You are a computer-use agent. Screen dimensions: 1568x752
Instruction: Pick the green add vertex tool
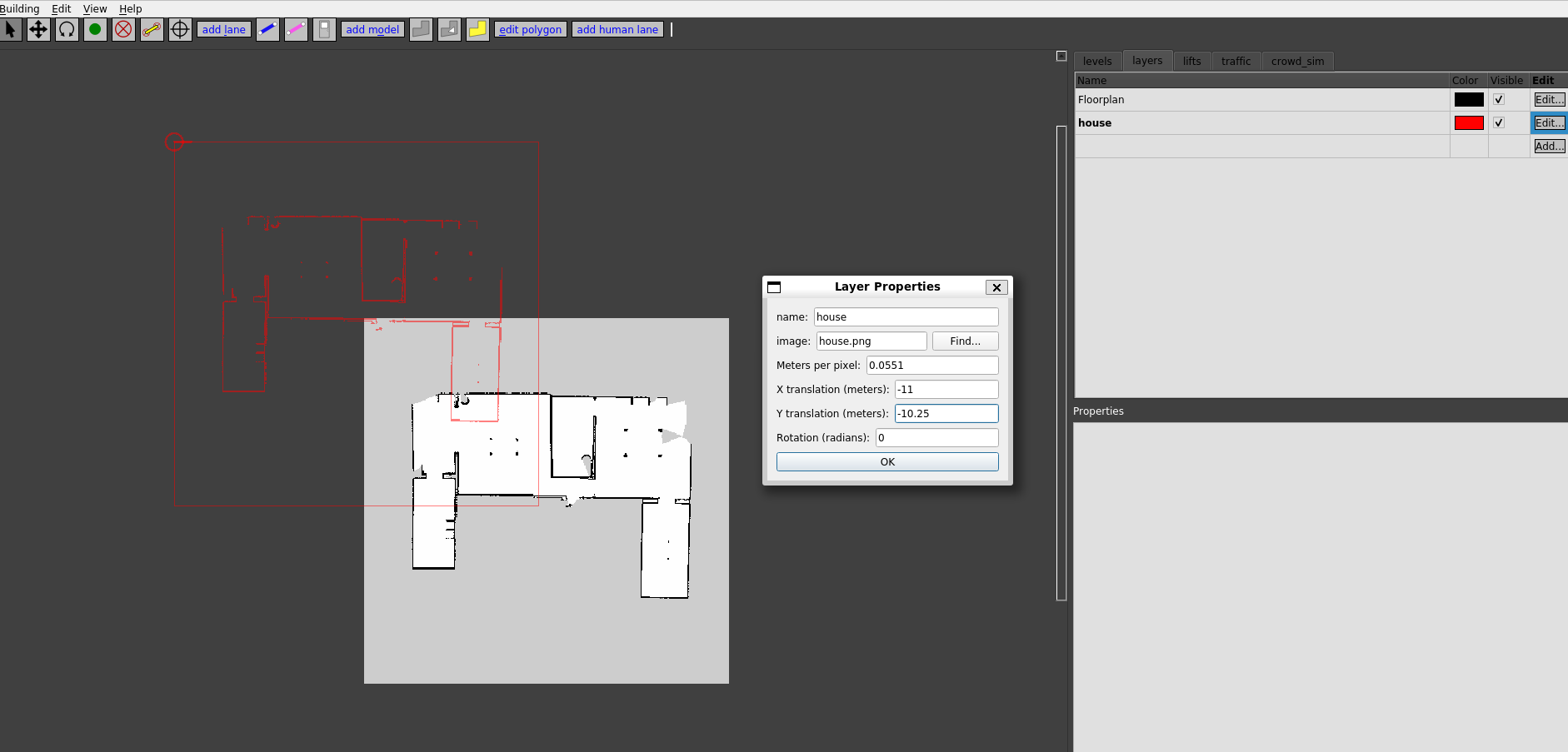pos(95,30)
